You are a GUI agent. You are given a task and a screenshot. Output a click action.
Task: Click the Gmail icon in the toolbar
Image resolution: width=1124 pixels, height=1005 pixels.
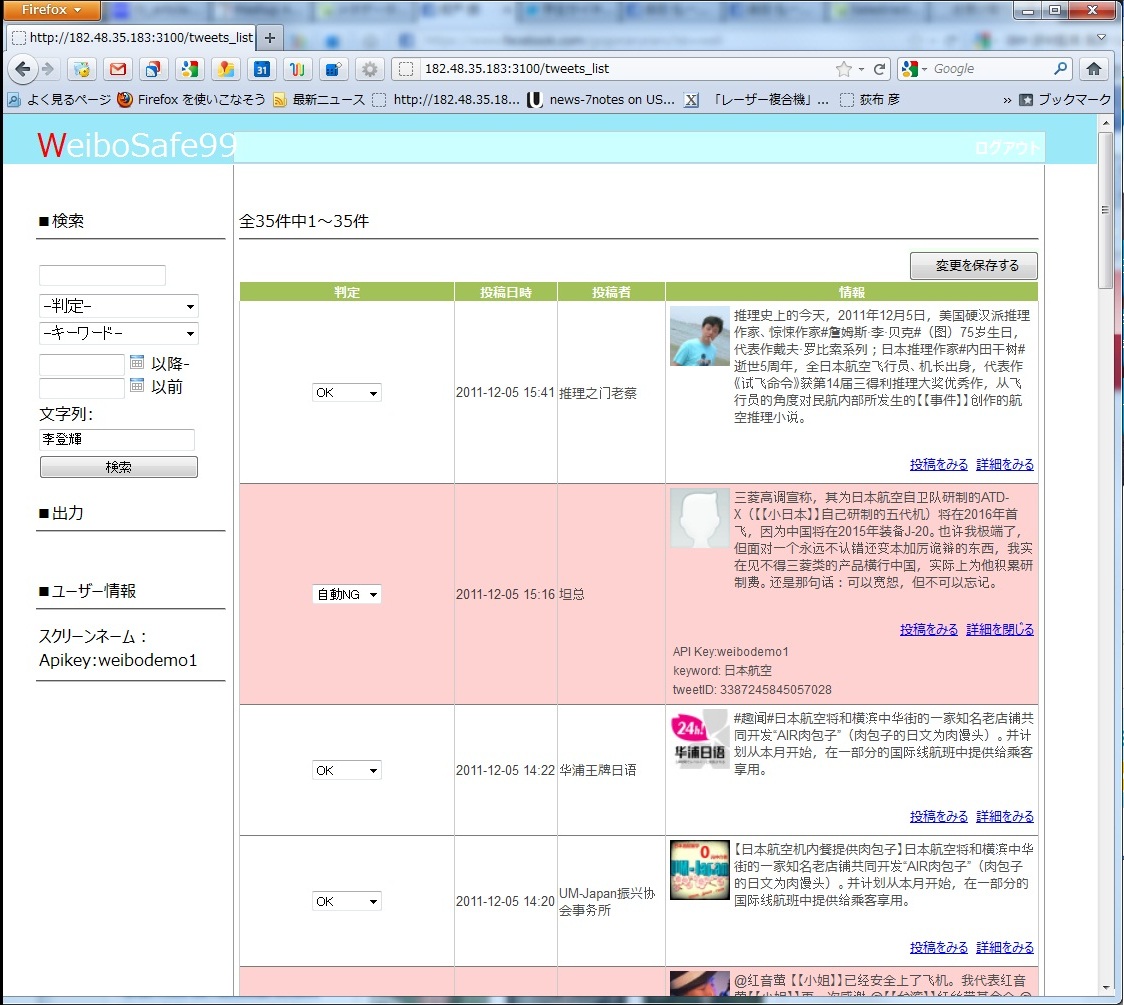point(118,69)
